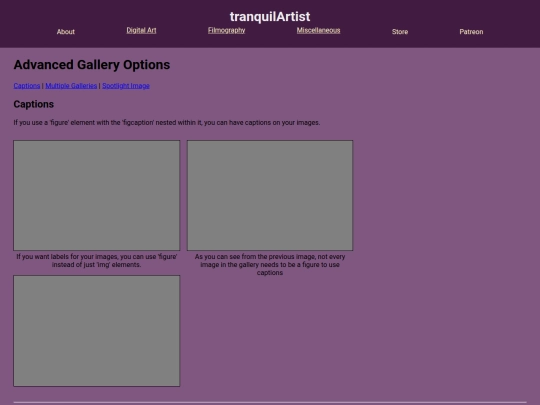Viewport: 540px width, 405px height.
Task: Open the image captioned 'As you can see'
Action: [x=270, y=195]
